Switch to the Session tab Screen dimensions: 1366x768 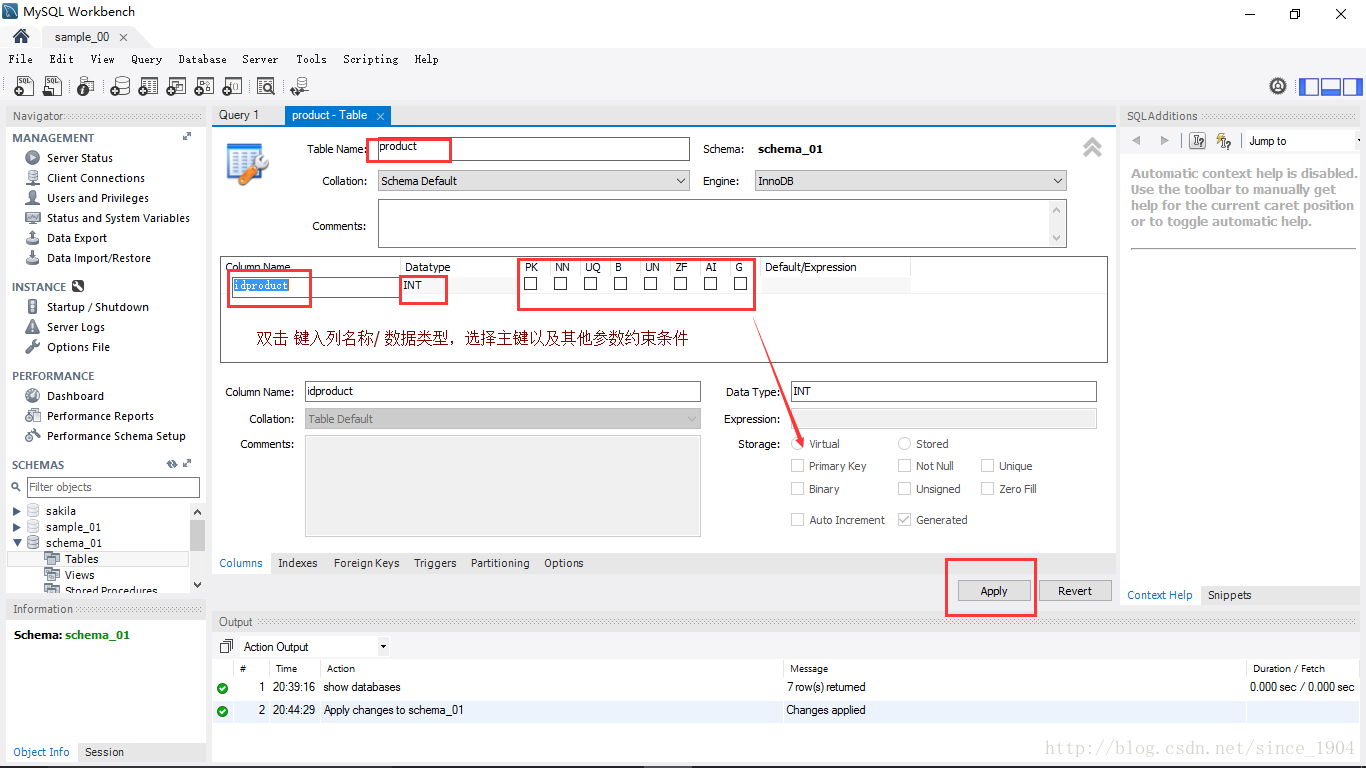coord(104,752)
